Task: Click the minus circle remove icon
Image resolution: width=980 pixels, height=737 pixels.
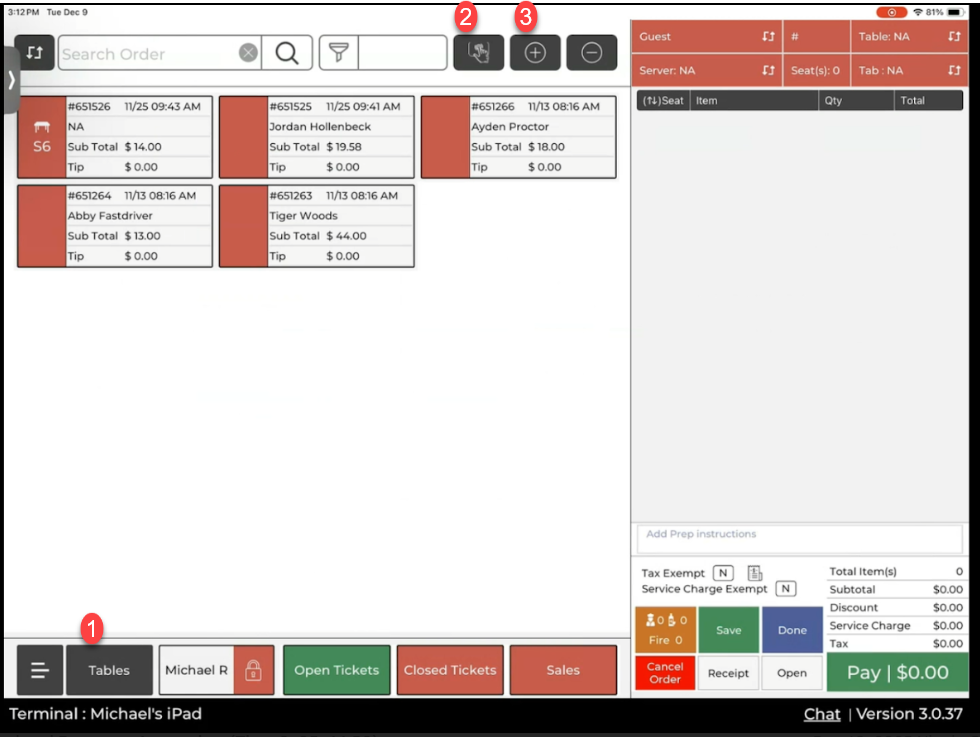Action: (591, 53)
